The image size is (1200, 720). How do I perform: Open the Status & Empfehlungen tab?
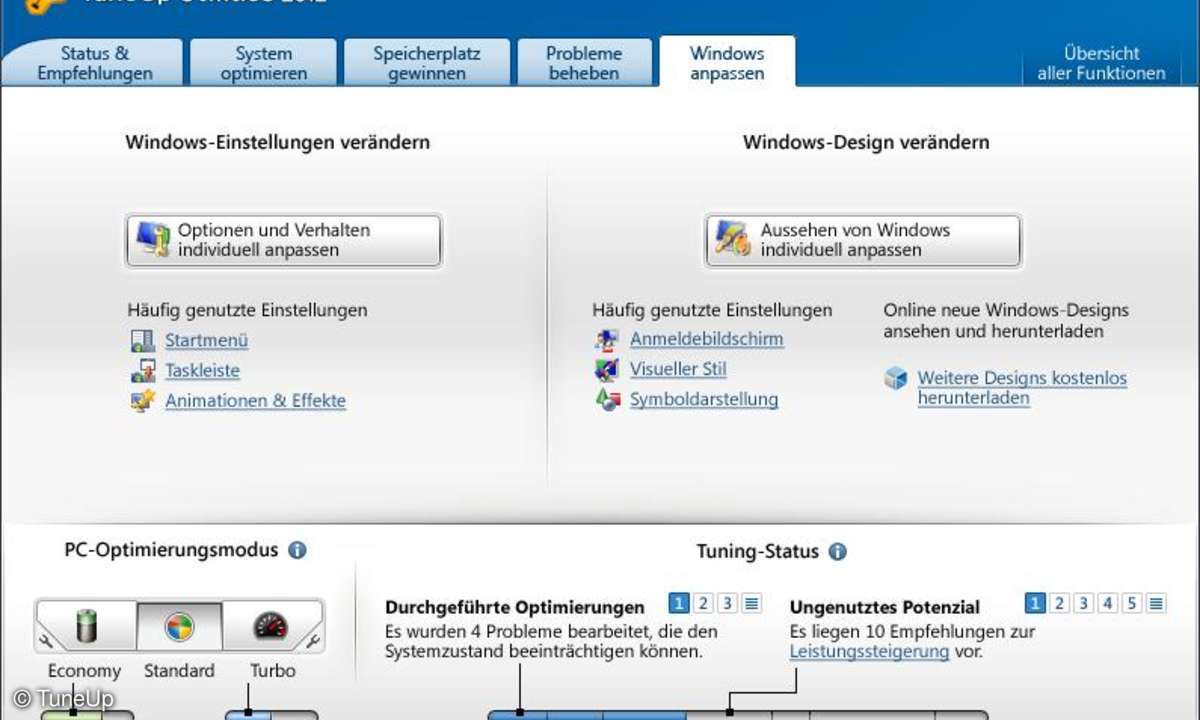(x=94, y=63)
